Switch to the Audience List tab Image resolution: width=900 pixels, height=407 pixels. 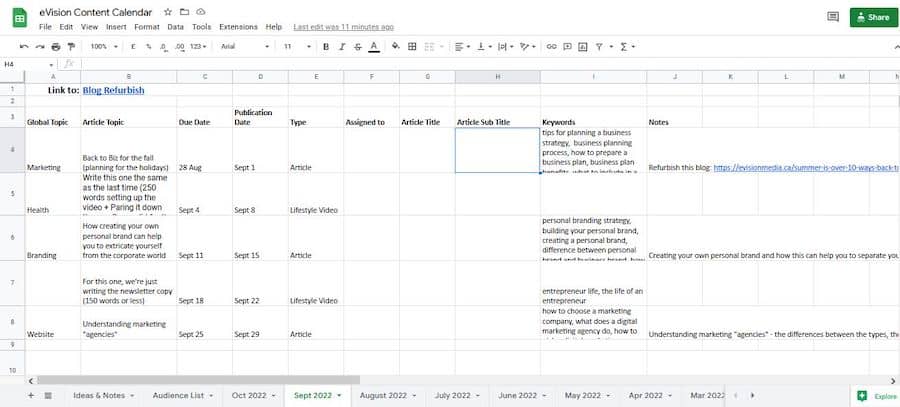coord(183,396)
